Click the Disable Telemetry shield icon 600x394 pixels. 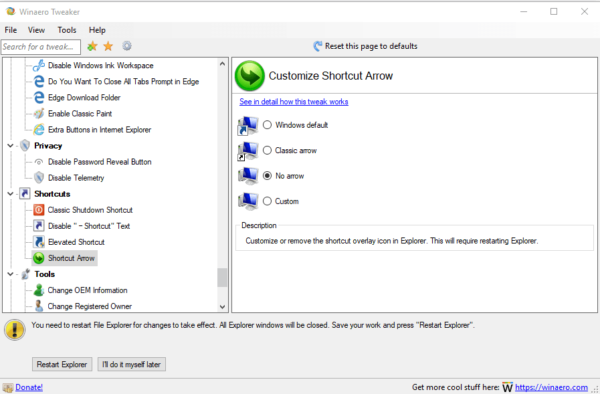[39, 177]
